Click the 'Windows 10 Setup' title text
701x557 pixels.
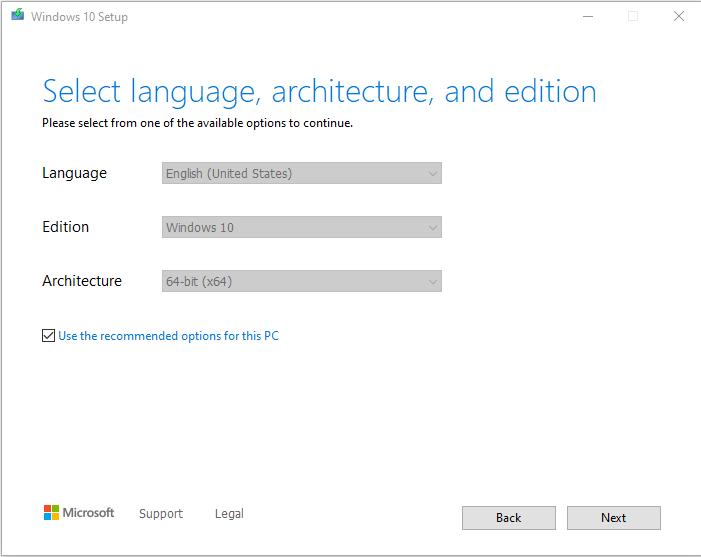click(x=79, y=17)
